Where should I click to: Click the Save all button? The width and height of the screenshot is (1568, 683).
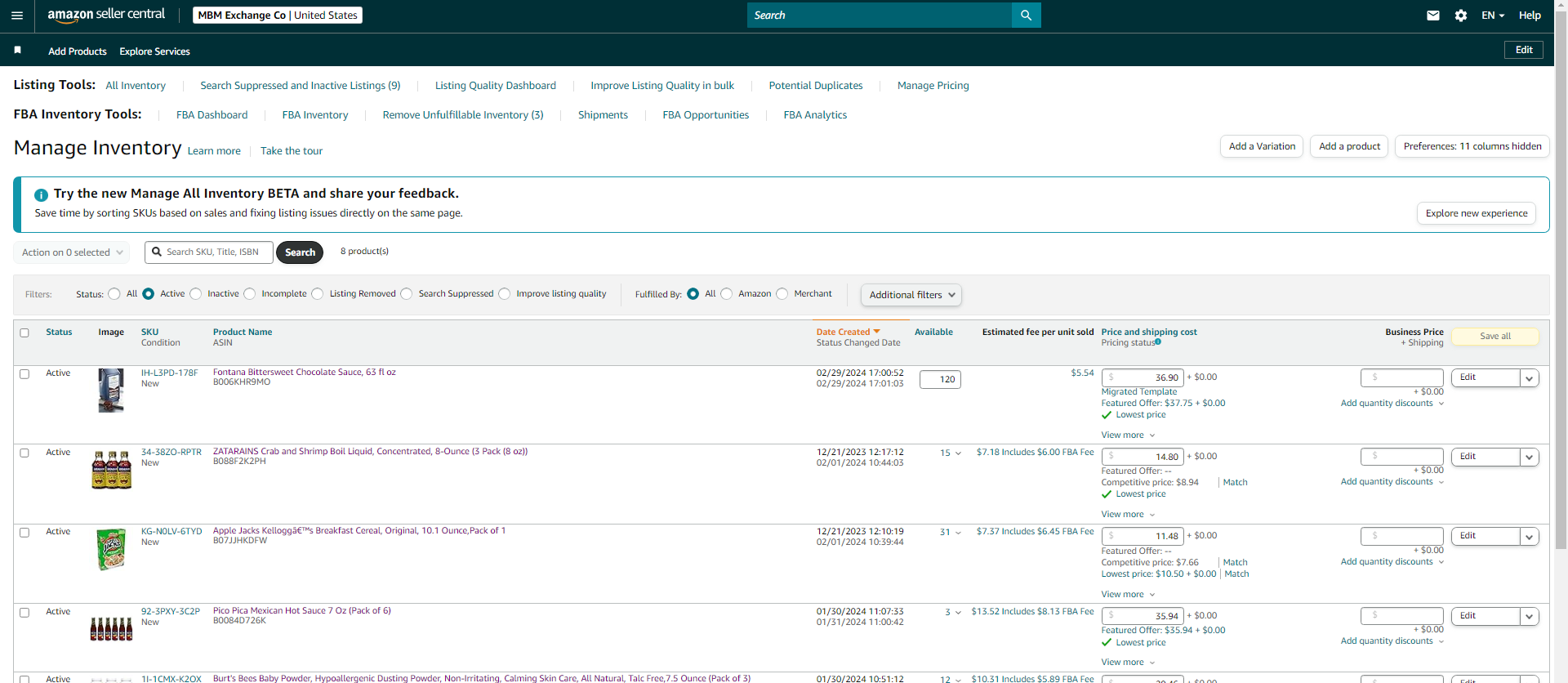pos(1495,337)
